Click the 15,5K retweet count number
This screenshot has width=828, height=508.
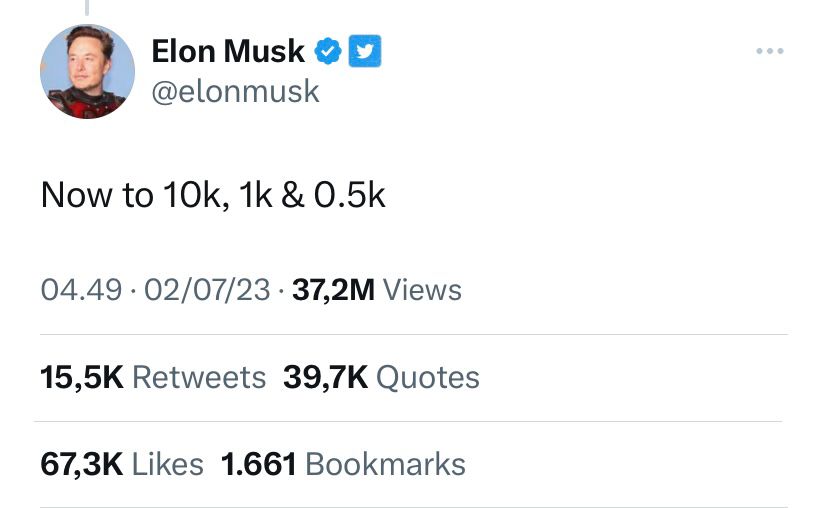(x=81, y=377)
